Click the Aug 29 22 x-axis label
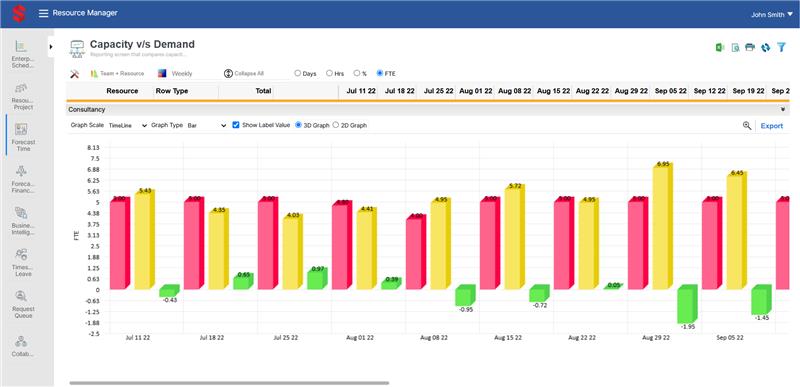Screen dimensions: 800x387 point(656,338)
